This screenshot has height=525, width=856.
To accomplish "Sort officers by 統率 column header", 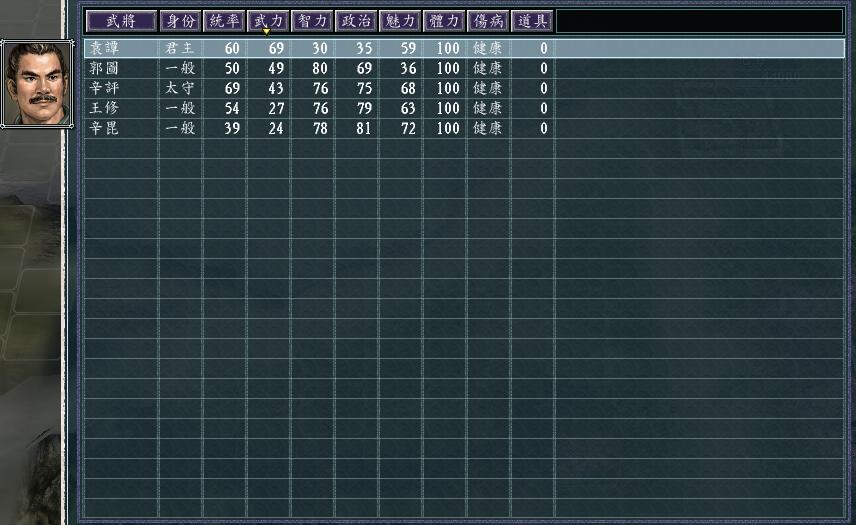I will click(224, 21).
